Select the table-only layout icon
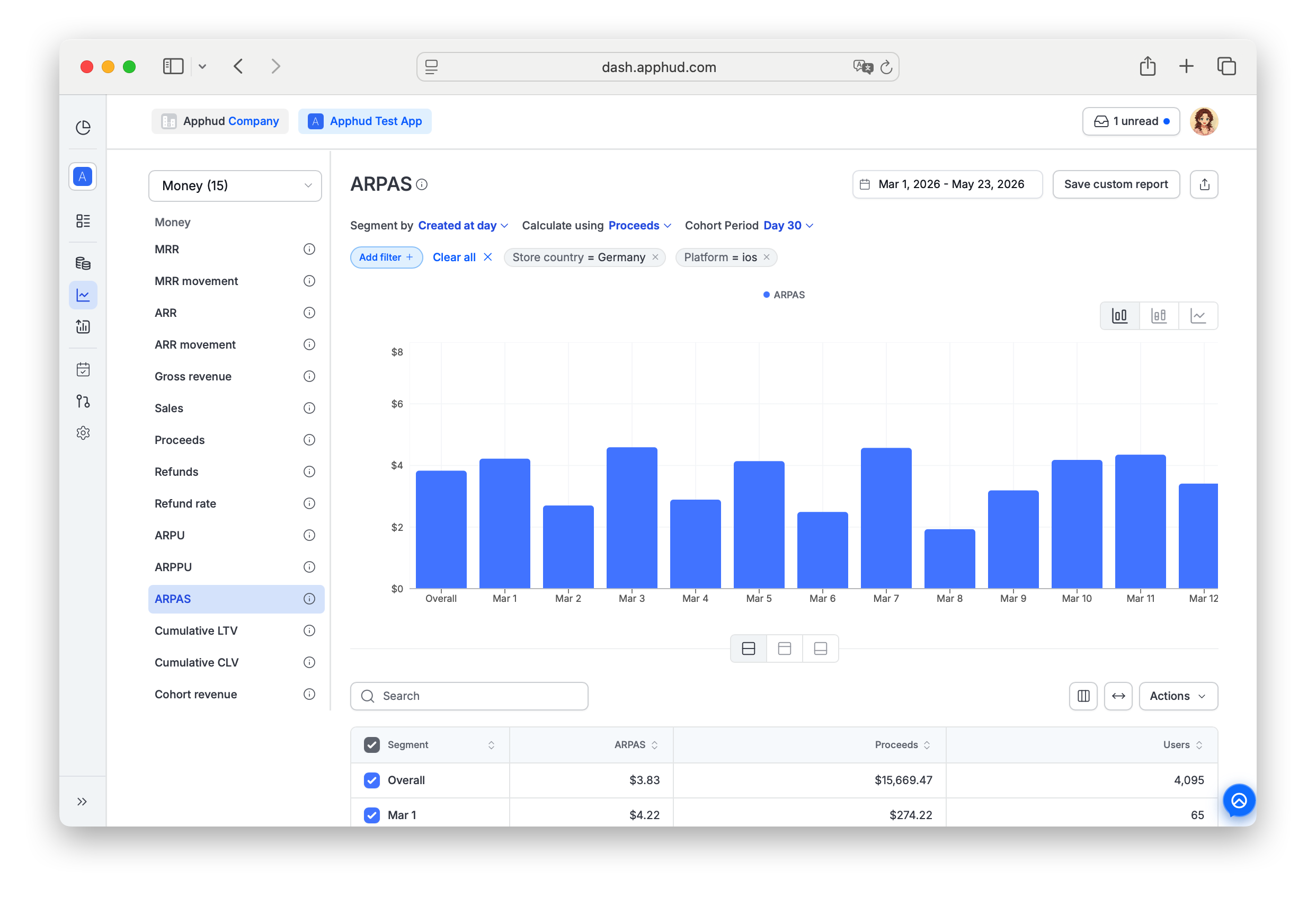 tap(821, 649)
